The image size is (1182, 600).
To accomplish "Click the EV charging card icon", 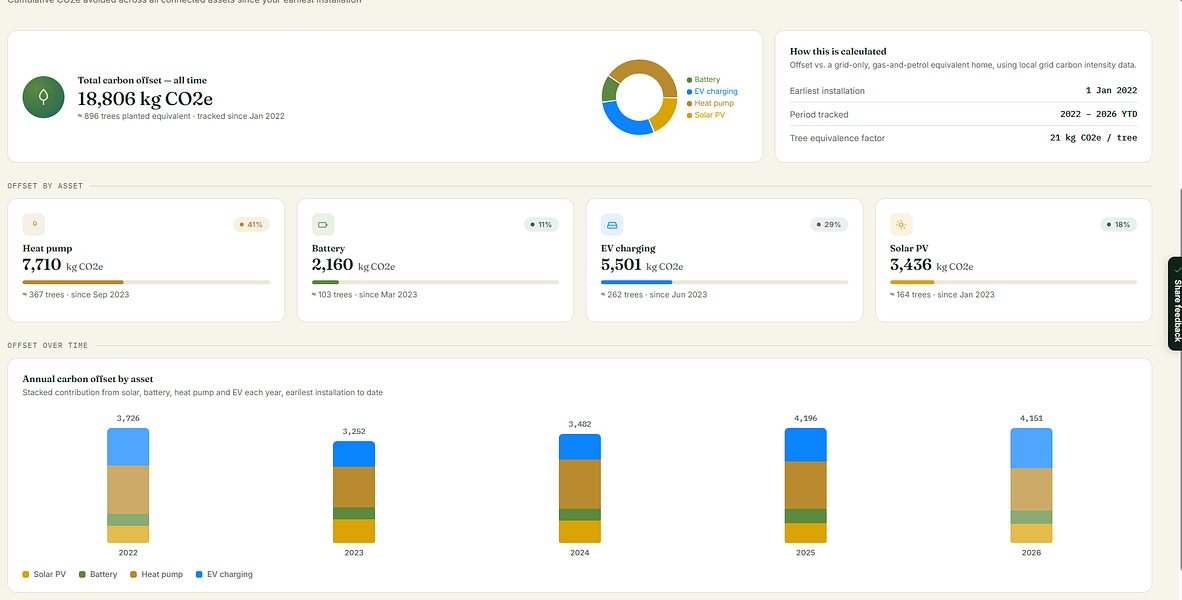I will pyautogui.click(x=611, y=225).
